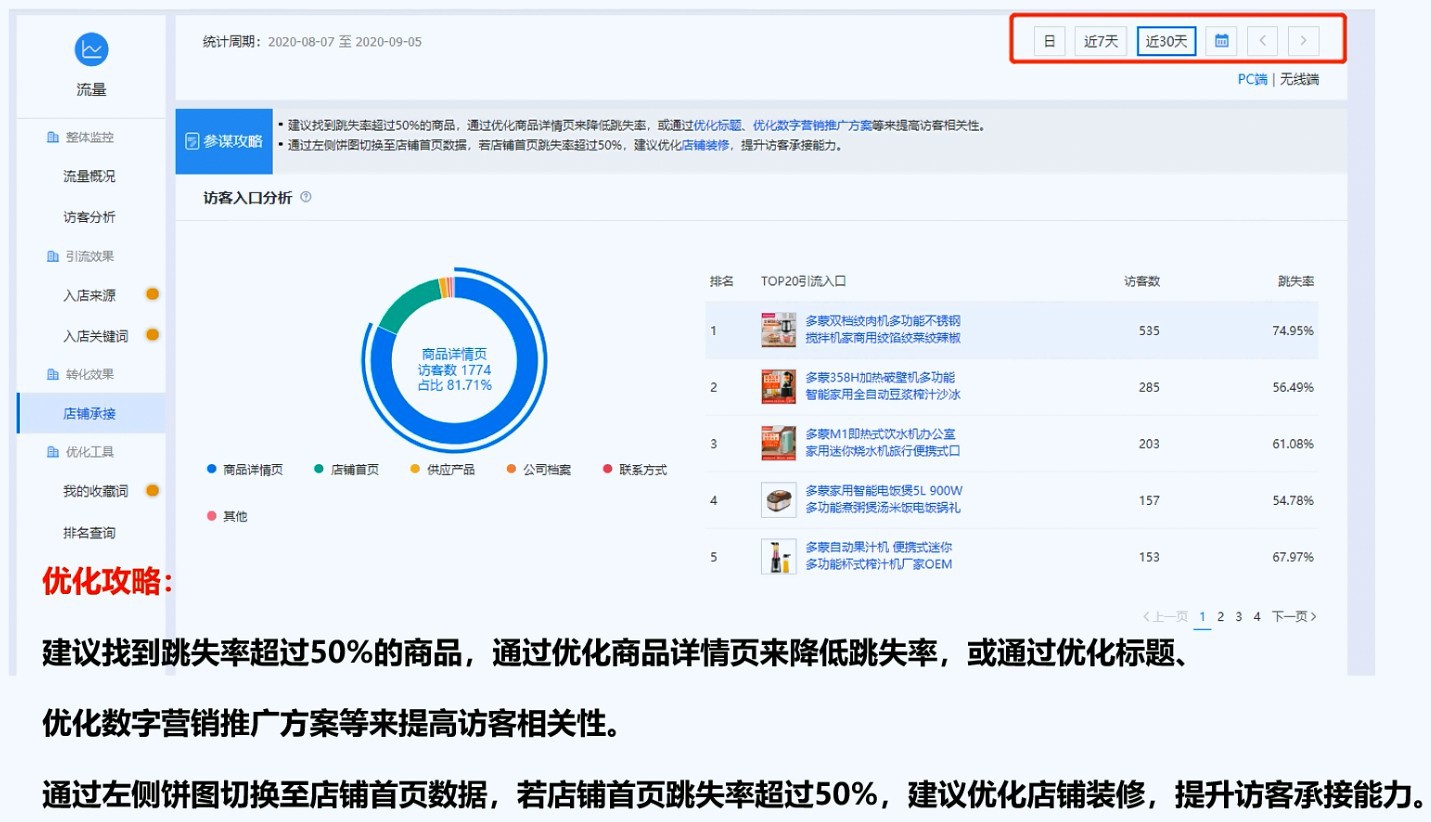The height and width of the screenshot is (822, 1431).
Task: Toggle 商品详情页 legend item
Action: (x=245, y=469)
